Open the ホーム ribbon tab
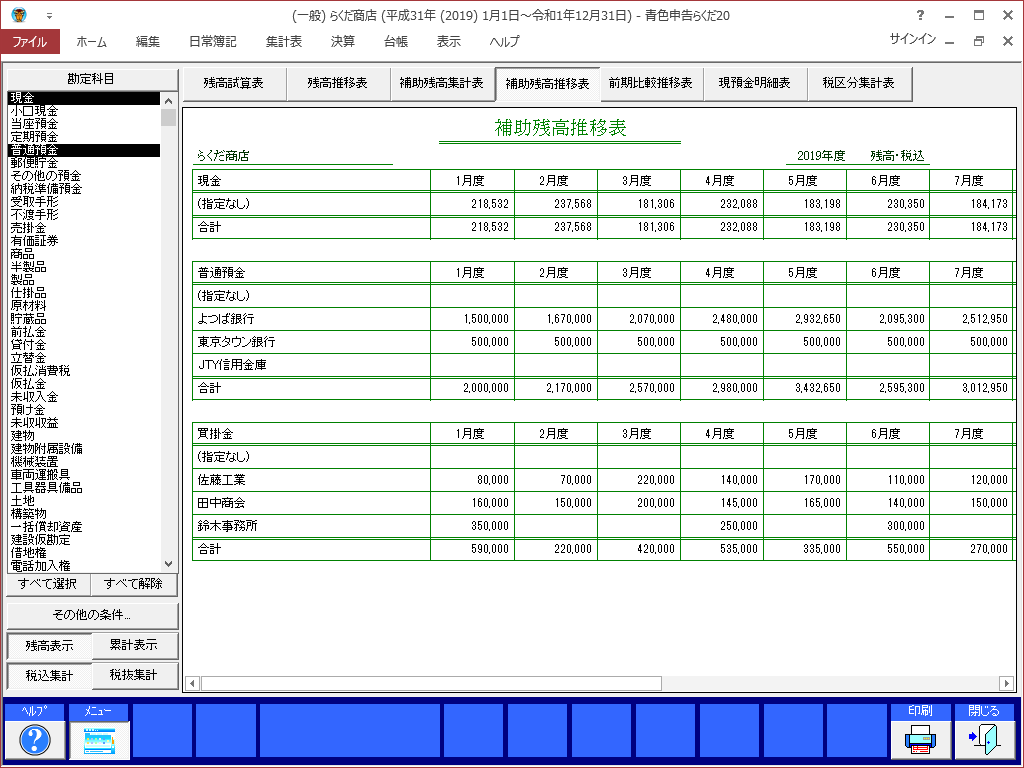 point(91,41)
